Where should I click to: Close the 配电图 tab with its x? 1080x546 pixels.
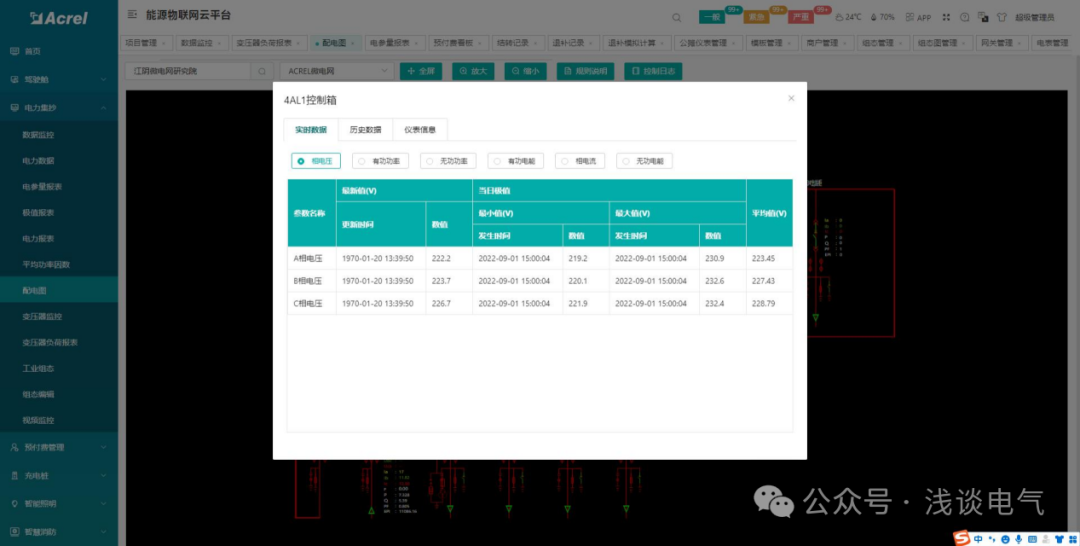[x=353, y=43]
